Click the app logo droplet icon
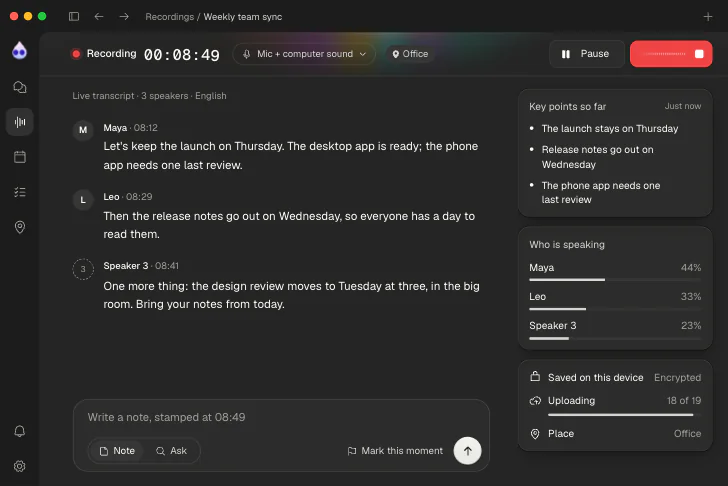This screenshot has width=728, height=486. click(20, 51)
